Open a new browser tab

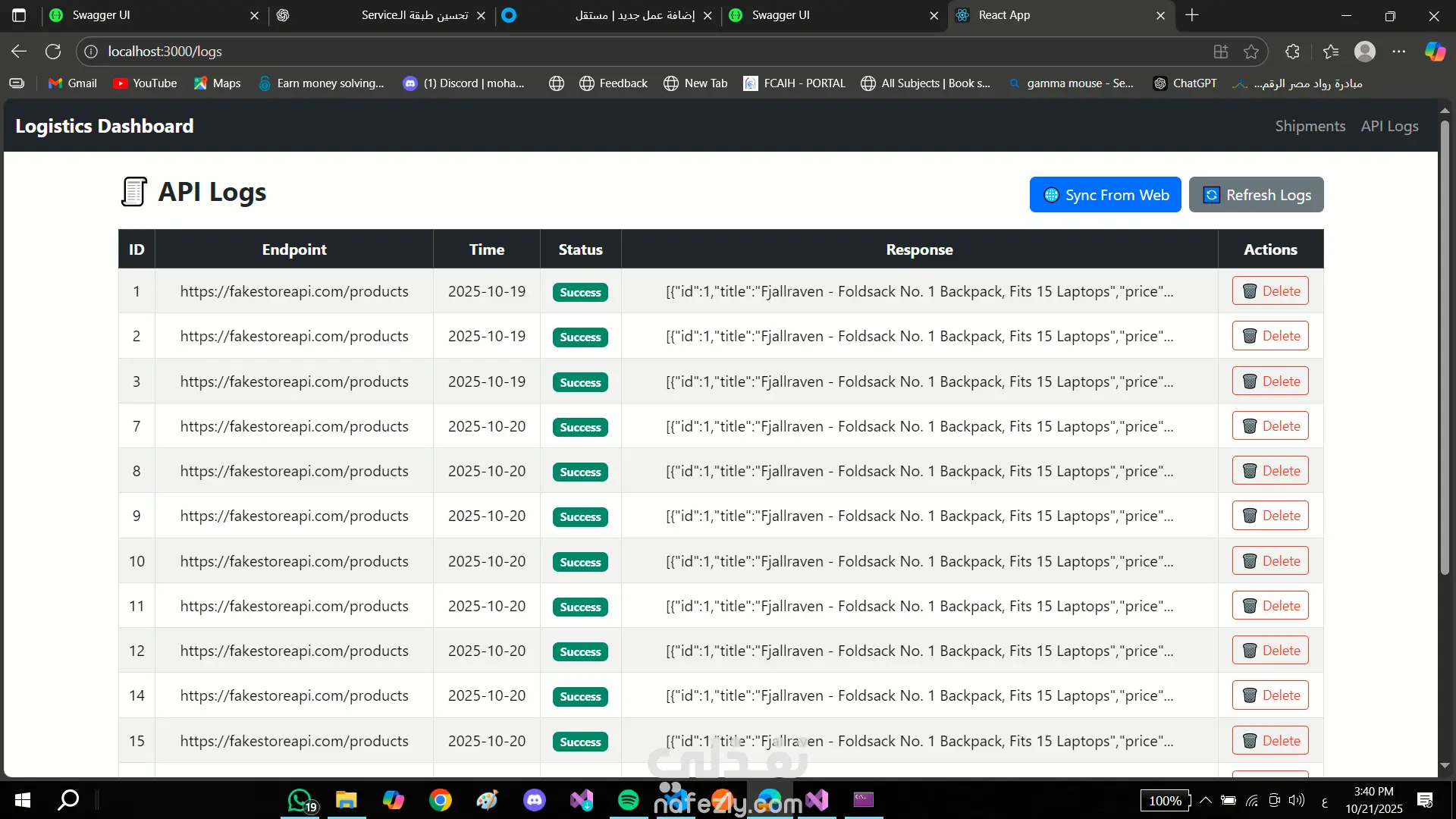click(x=1192, y=15)
